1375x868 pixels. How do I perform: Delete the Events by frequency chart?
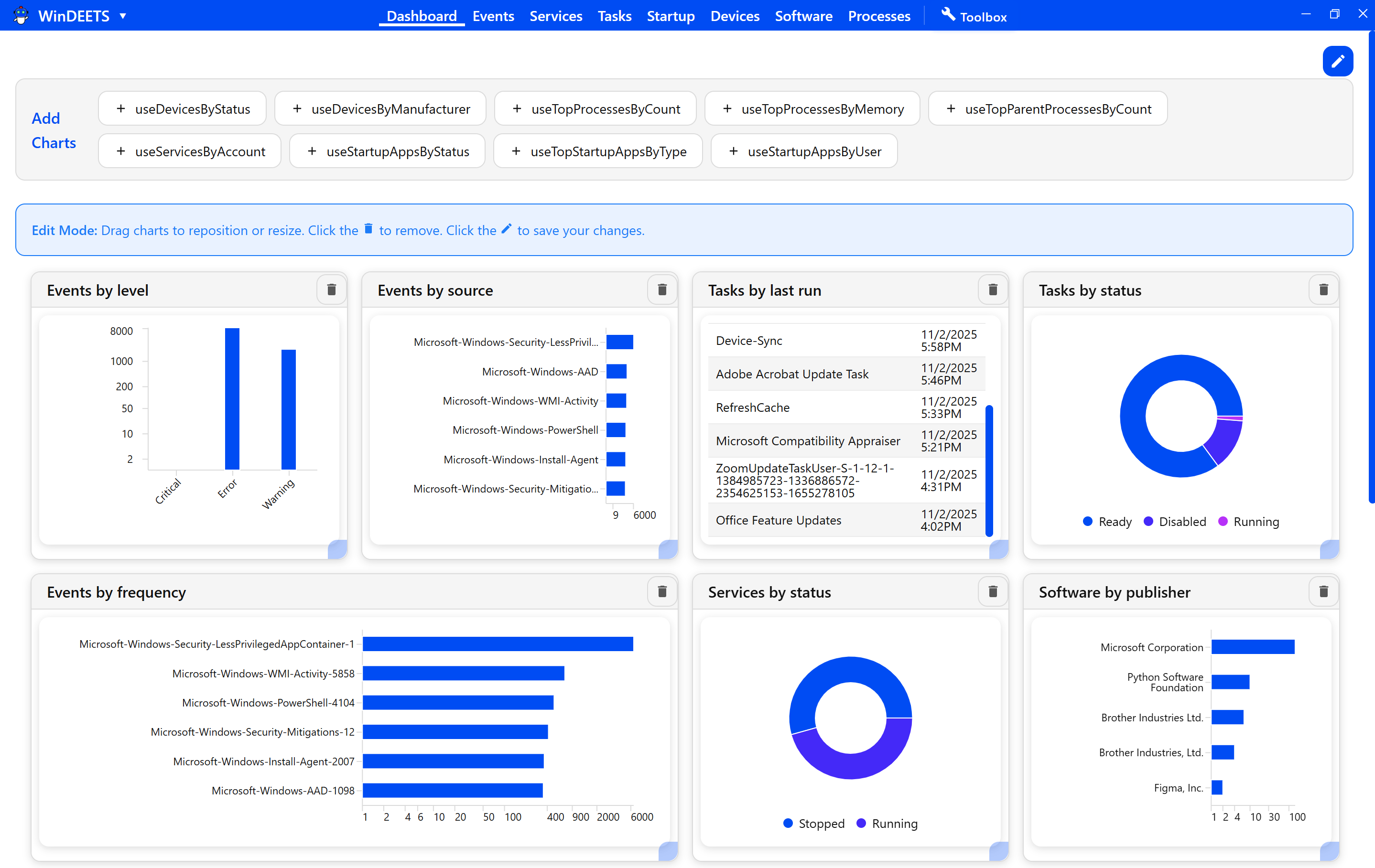(x=662, y=592)
